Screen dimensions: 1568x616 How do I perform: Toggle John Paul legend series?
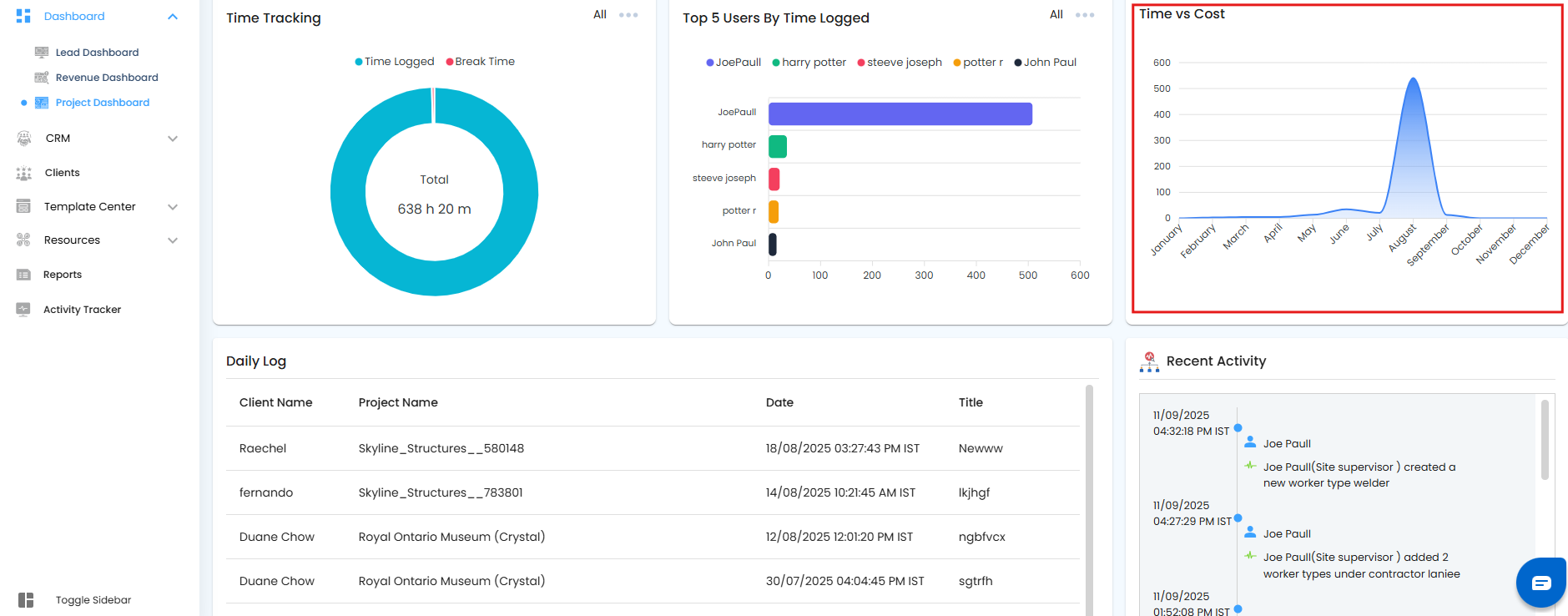click(1046, 63)
